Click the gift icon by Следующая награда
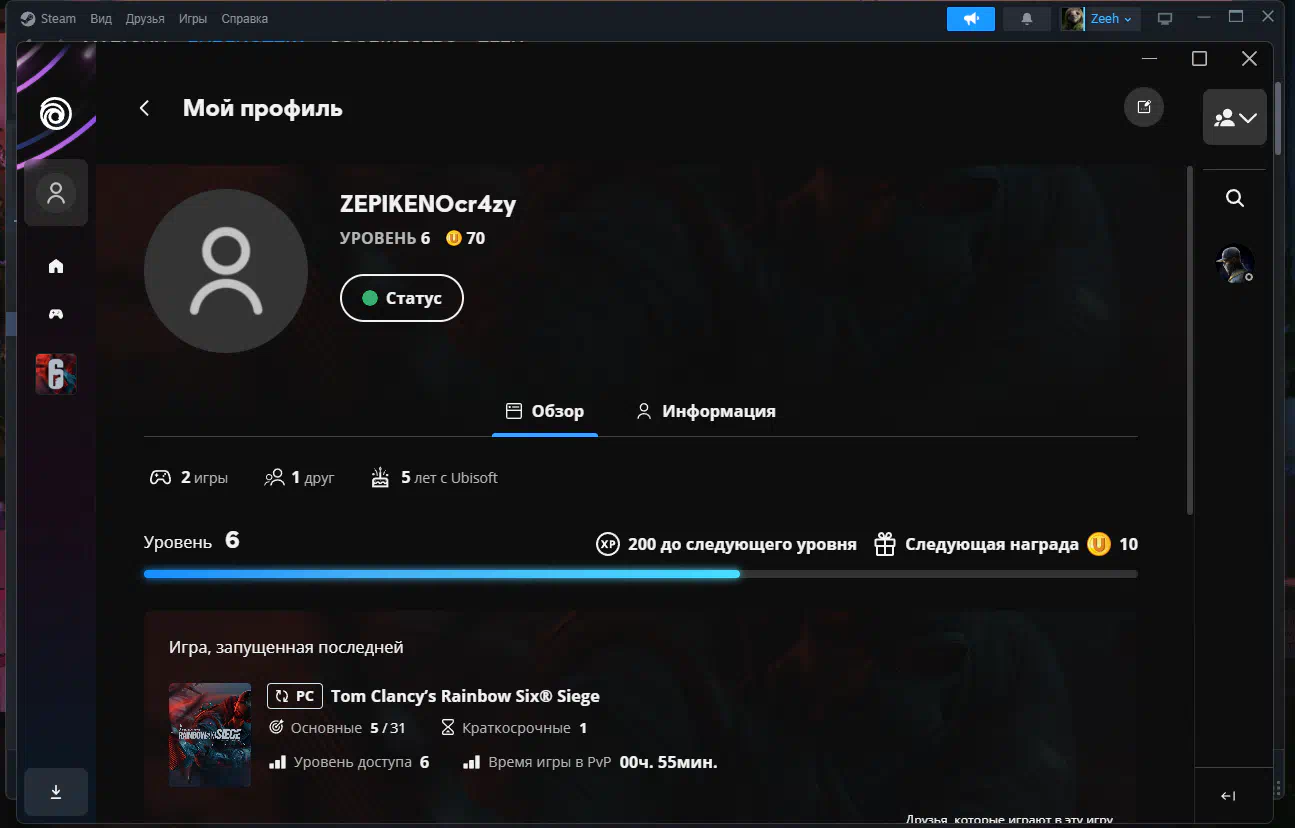This screenshot has height=828, width=1295. 884,544
